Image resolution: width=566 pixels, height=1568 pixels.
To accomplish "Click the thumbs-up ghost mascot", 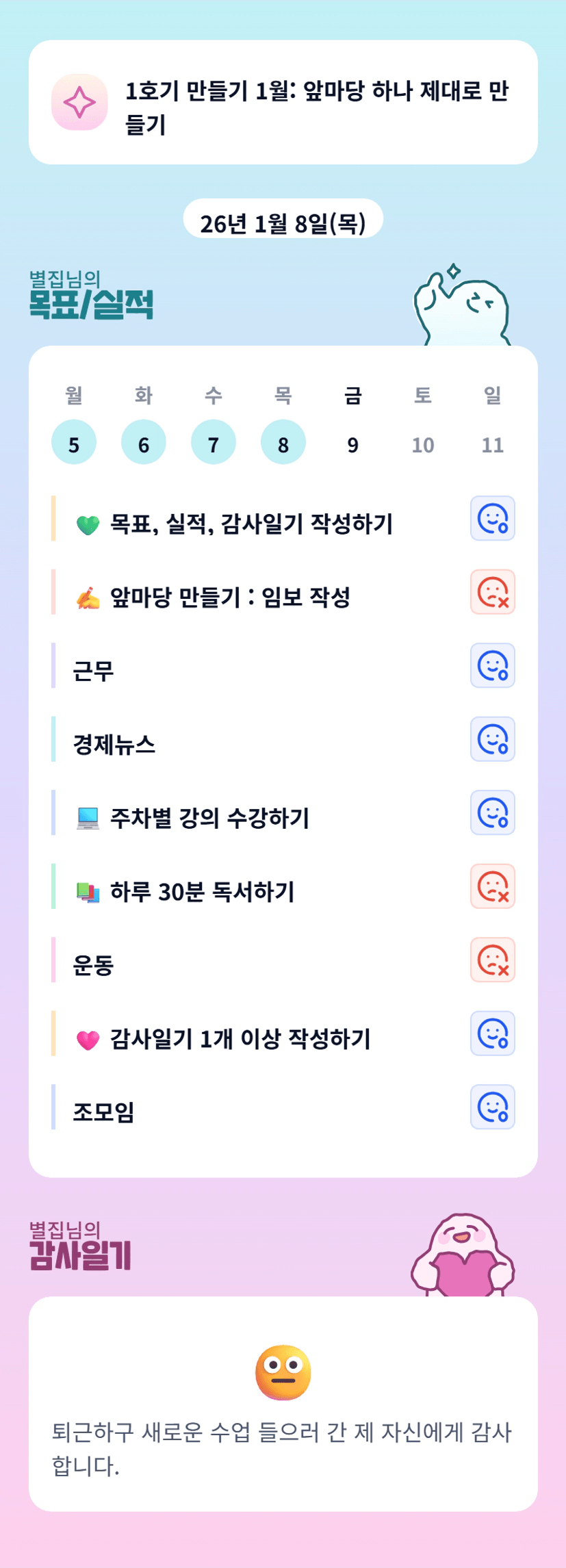I will (461, 307).
